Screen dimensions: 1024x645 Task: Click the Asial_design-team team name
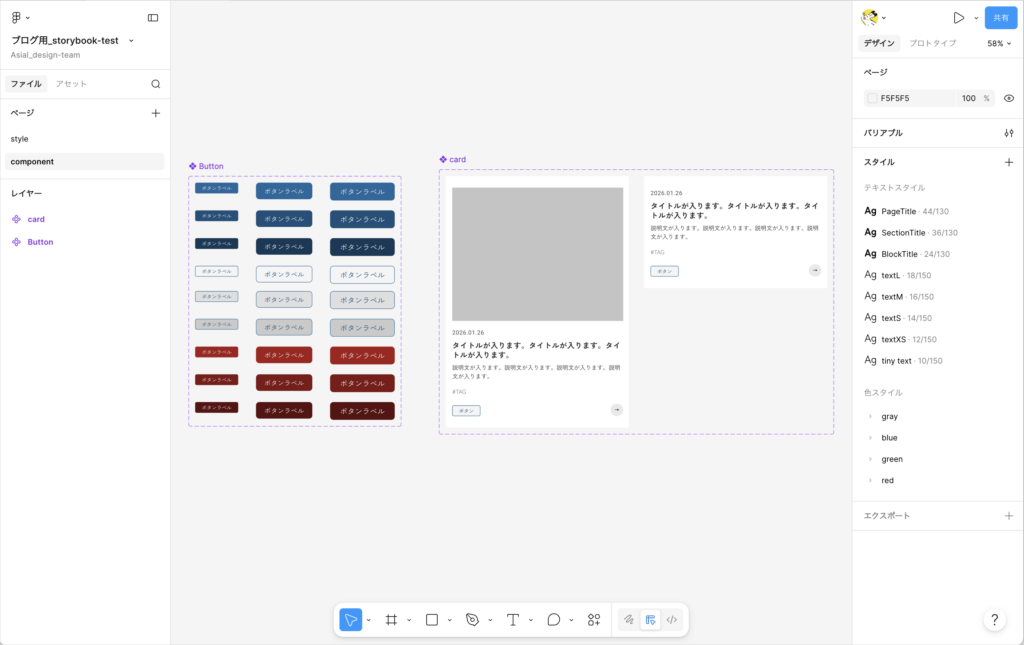45,55
